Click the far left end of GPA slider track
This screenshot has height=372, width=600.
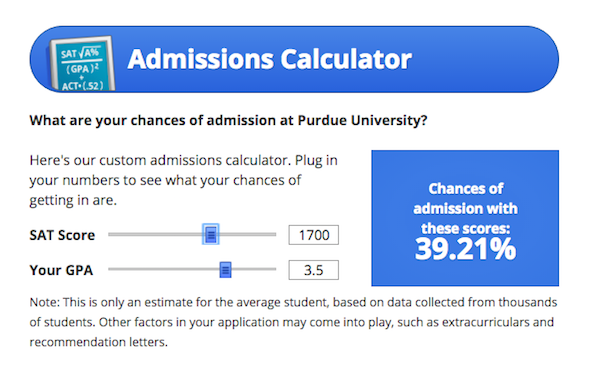pos(111,269)
